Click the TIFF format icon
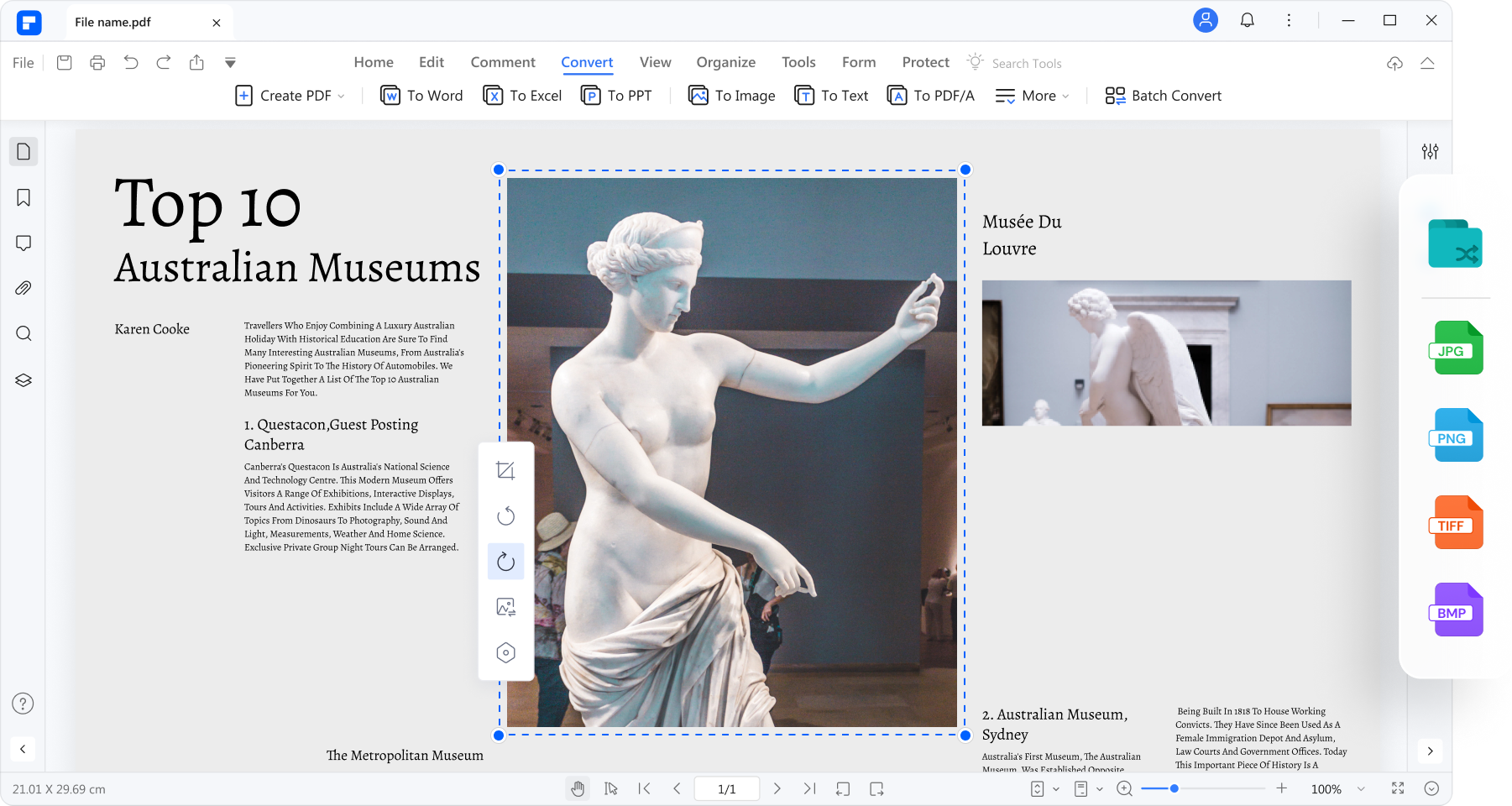 pyautogui.click(x=1456, y=522)
